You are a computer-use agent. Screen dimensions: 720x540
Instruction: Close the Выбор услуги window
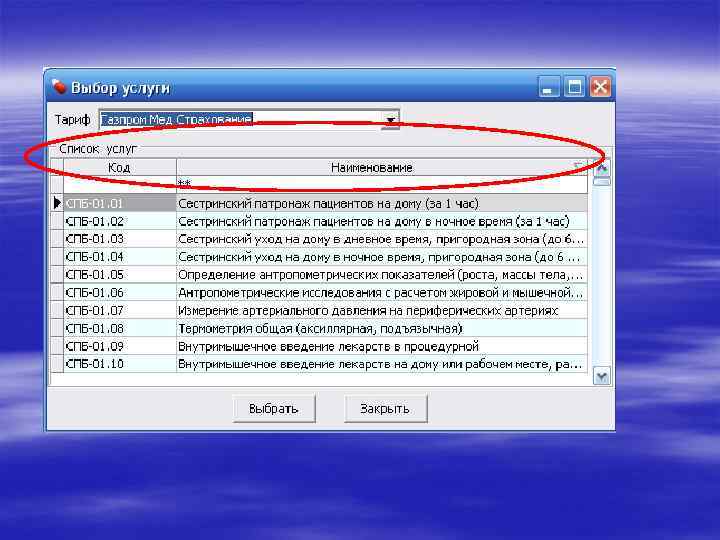coord(600,87)
